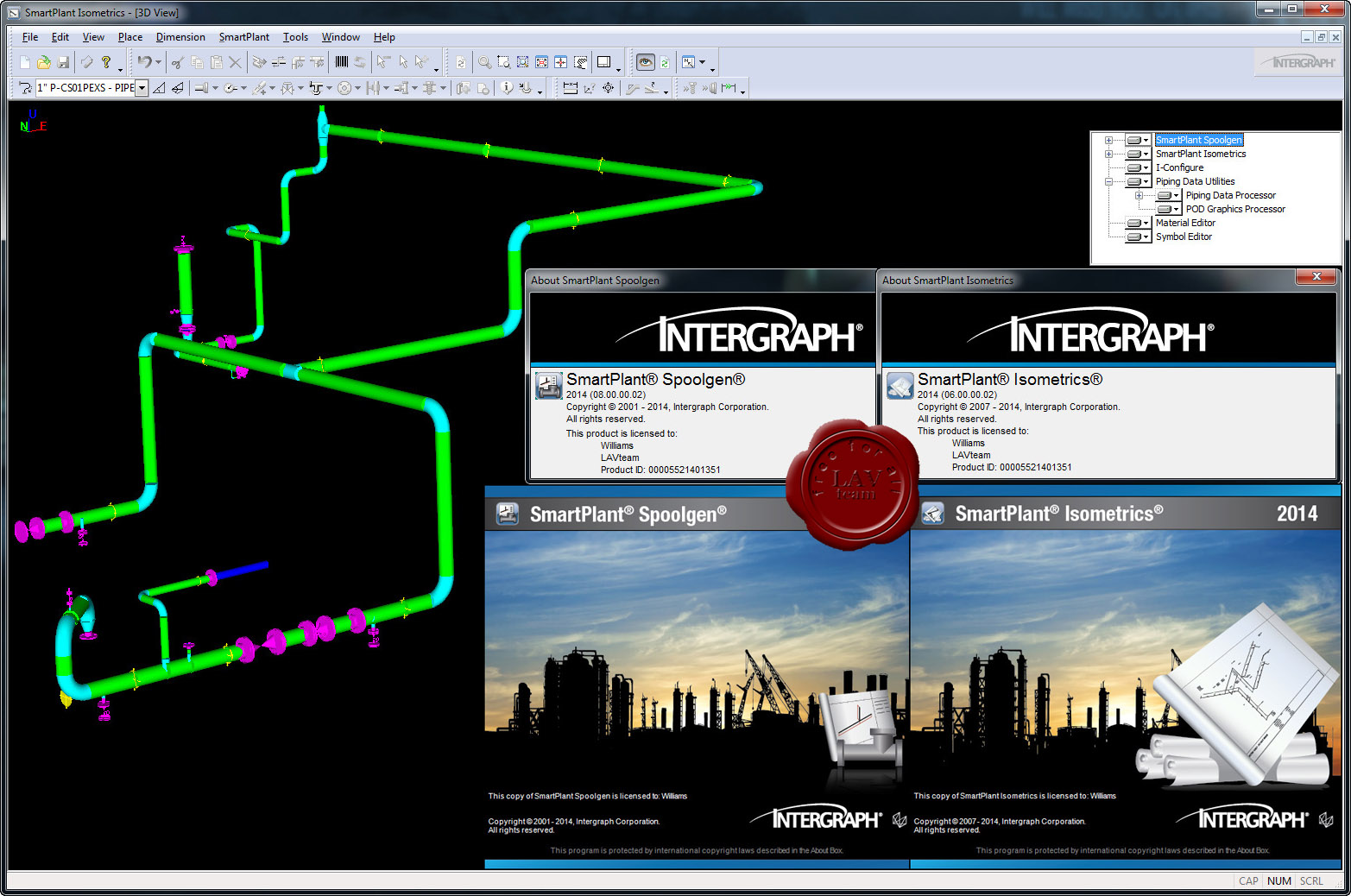
Task: Close the About SmartPlant Isometrics dialog
Action: click(1316, 277)
